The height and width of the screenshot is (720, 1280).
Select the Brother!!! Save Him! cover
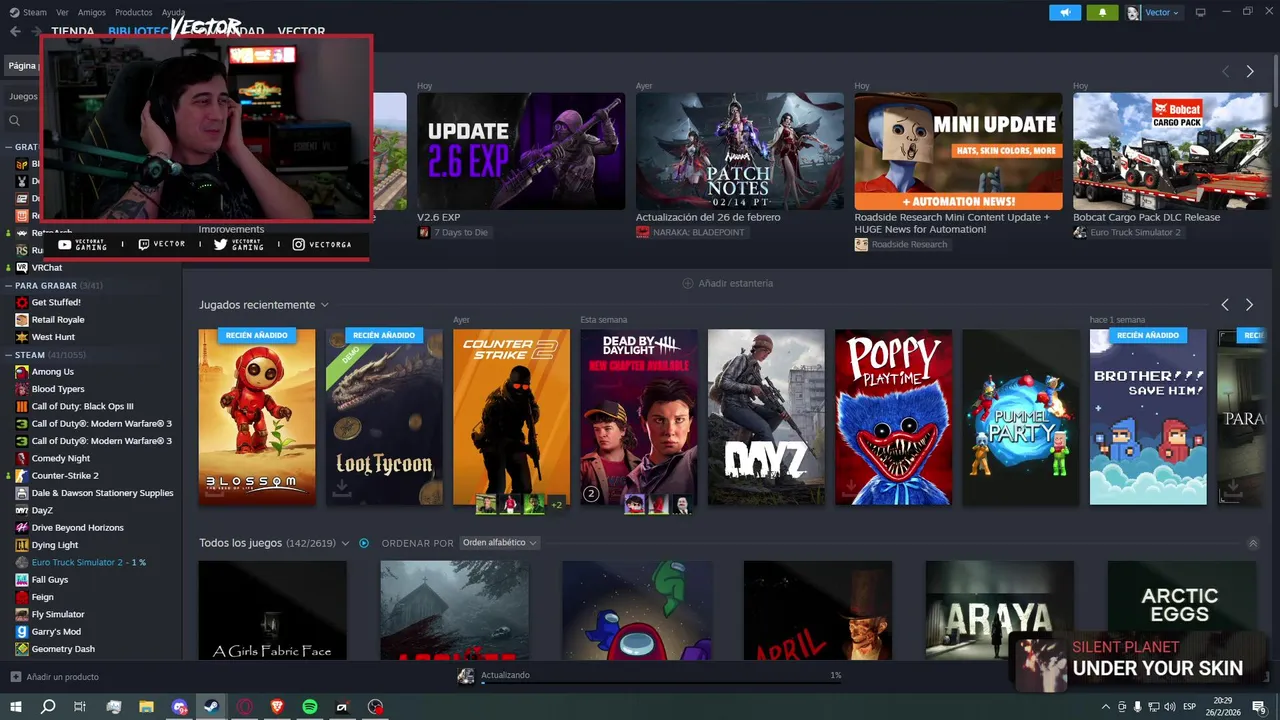pos(1148,417)
